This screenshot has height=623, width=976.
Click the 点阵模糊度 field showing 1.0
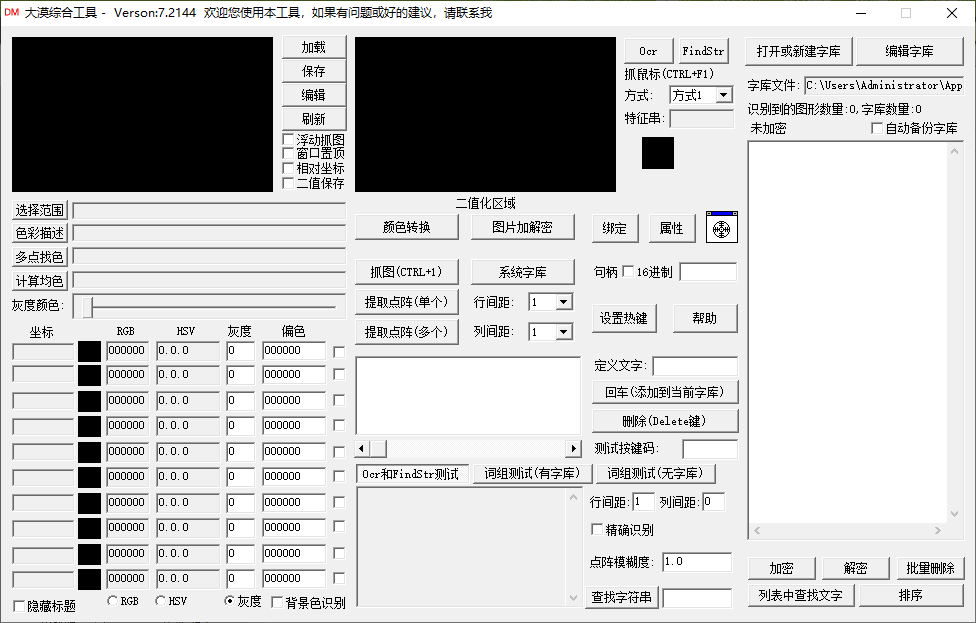(697, 562)
